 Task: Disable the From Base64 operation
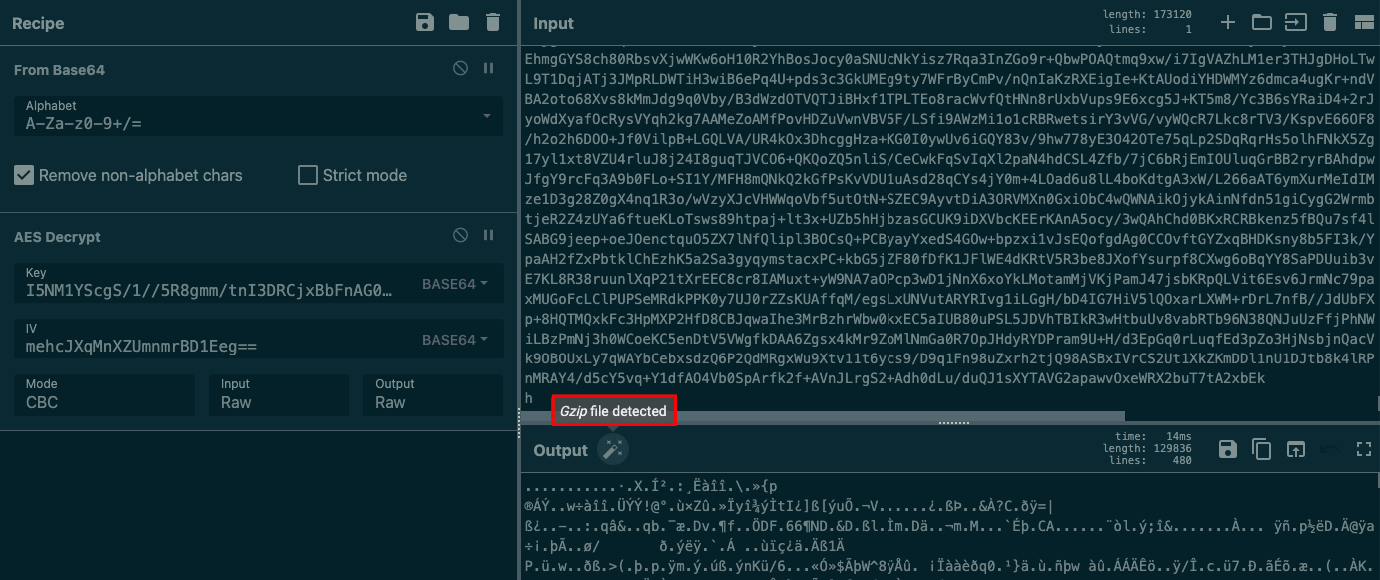tap(460, 69)
